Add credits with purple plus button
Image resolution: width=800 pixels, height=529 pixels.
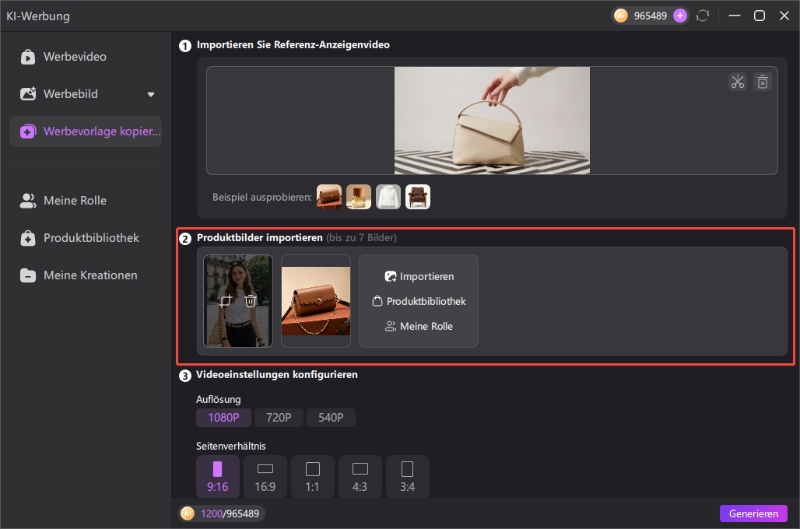(x=680, y=16)
